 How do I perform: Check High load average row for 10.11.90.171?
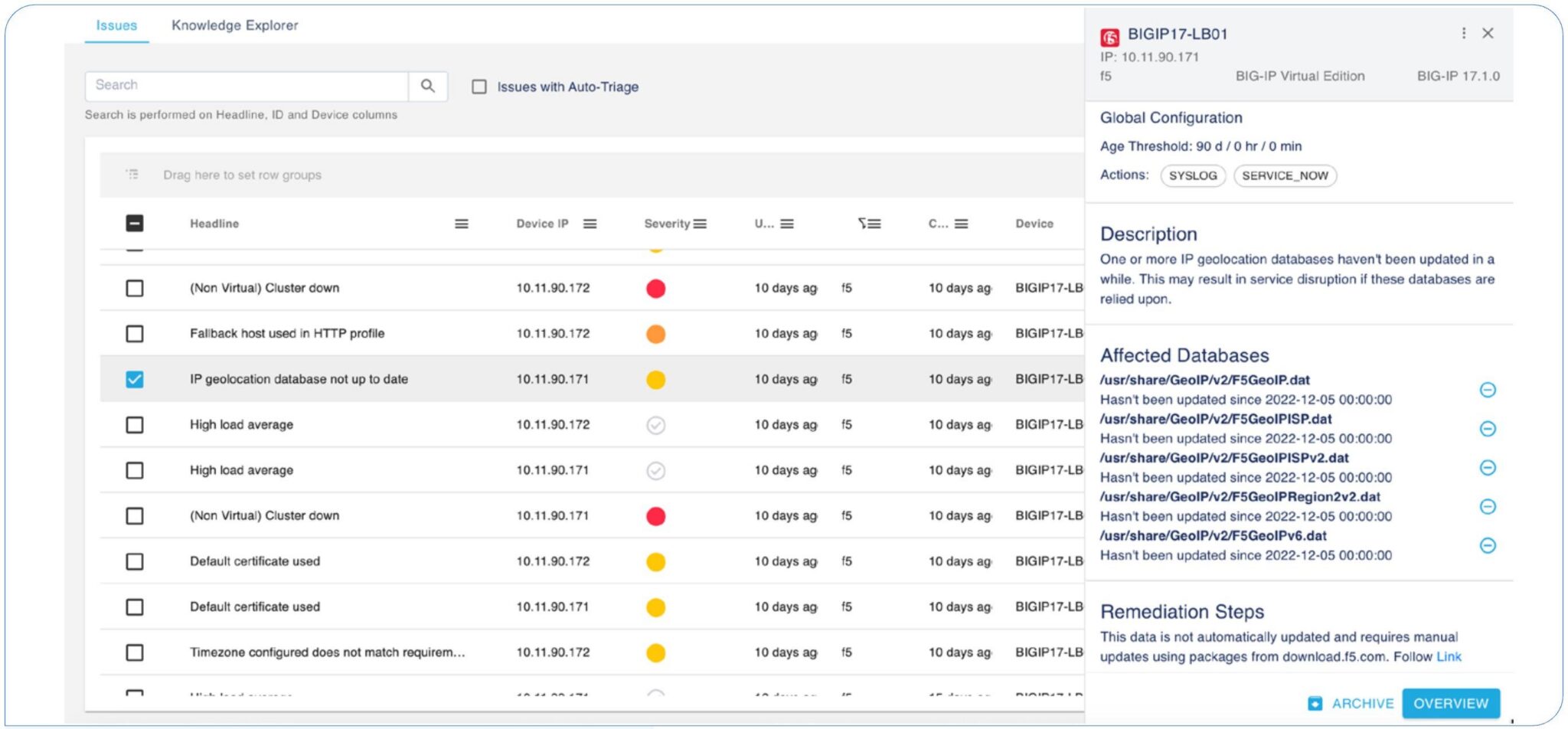tap(135, 470)
